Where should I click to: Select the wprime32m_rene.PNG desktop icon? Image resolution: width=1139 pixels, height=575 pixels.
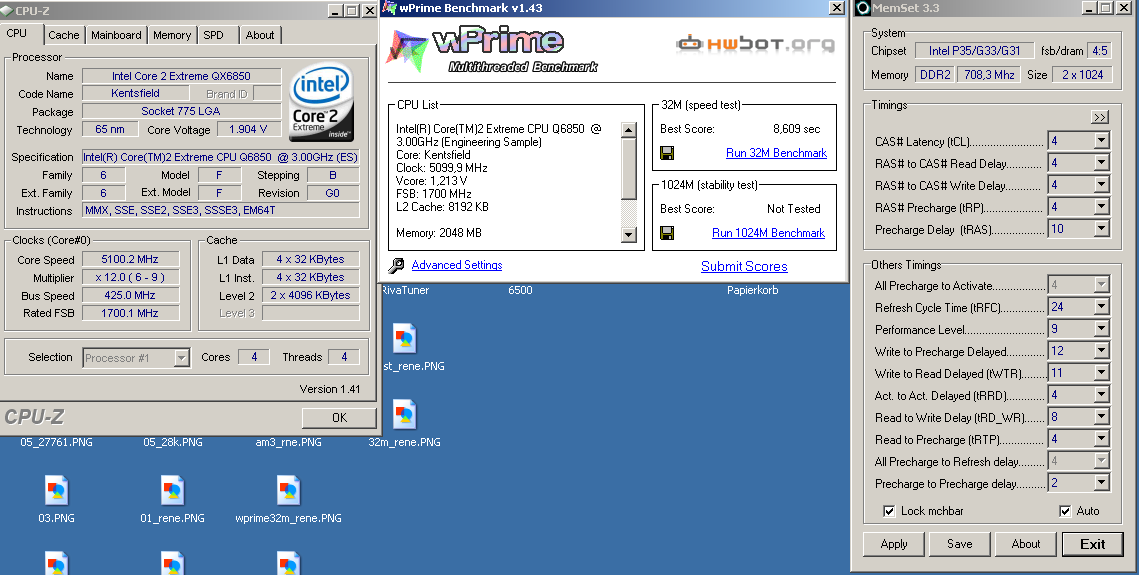[288, 492]
